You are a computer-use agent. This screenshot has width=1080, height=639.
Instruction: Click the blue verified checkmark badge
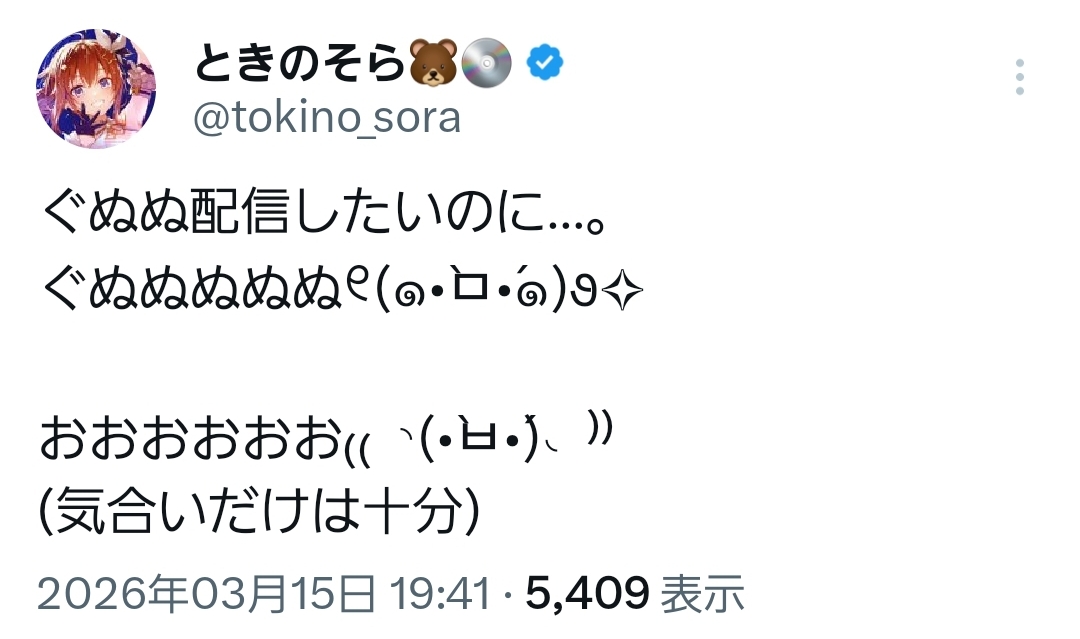point(545,65)
